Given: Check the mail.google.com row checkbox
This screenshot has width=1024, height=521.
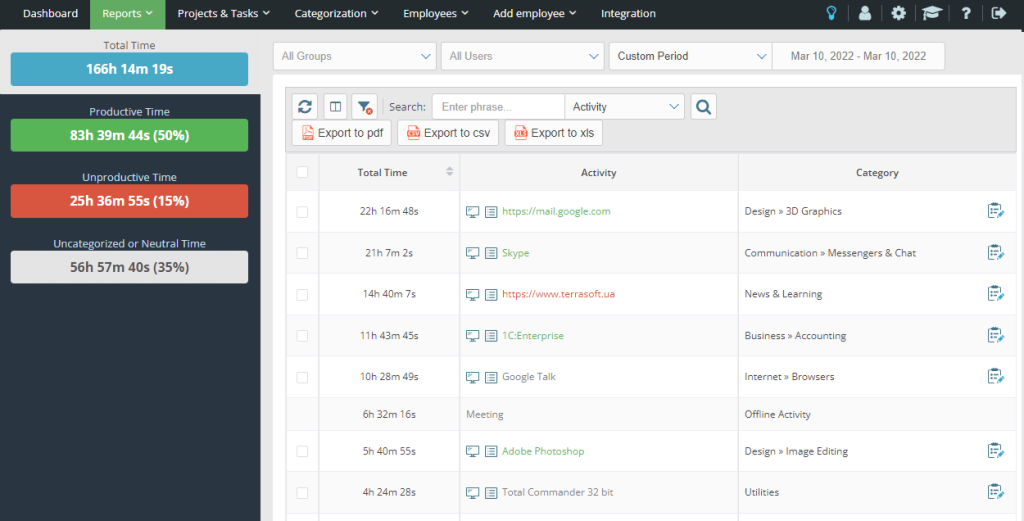Looking at the screenshot, I should [303, 212].
